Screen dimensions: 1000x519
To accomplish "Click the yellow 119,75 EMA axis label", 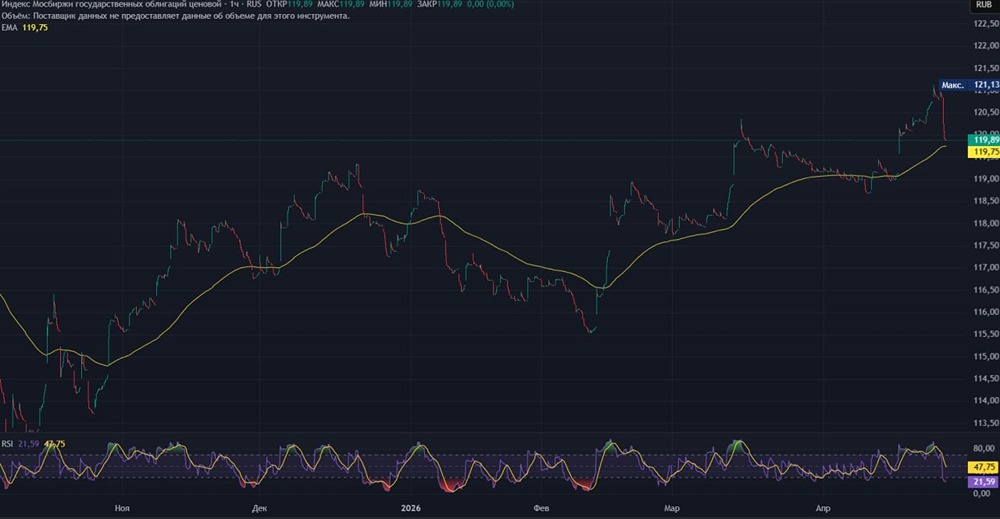I will 985,152.
